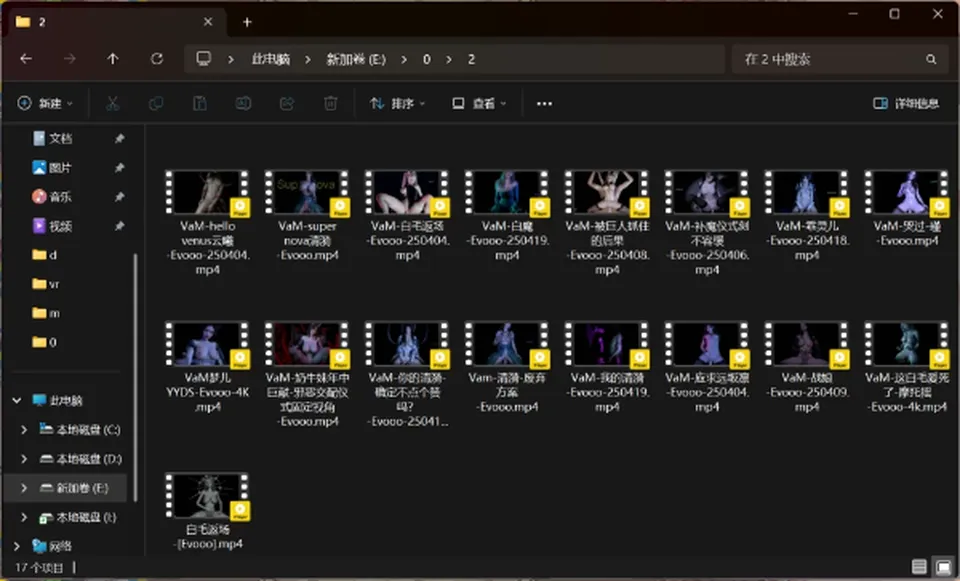
Task: Go back to the previous folder
Action: tap(26, 59)
